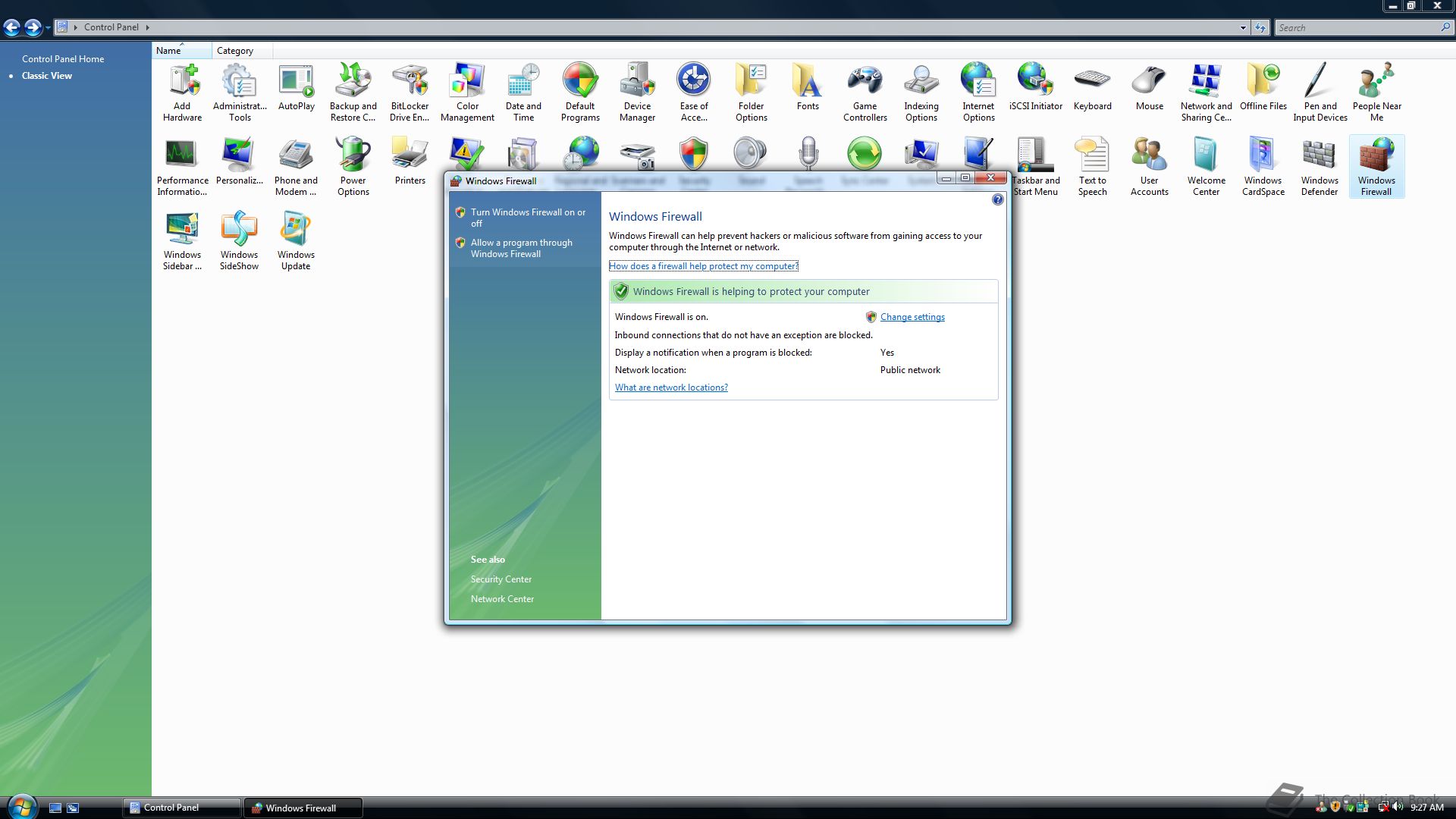The width and height of the screenshot is (1456, 819).
Task: Open How does a firewall help link
Action: tap(703, 266)
